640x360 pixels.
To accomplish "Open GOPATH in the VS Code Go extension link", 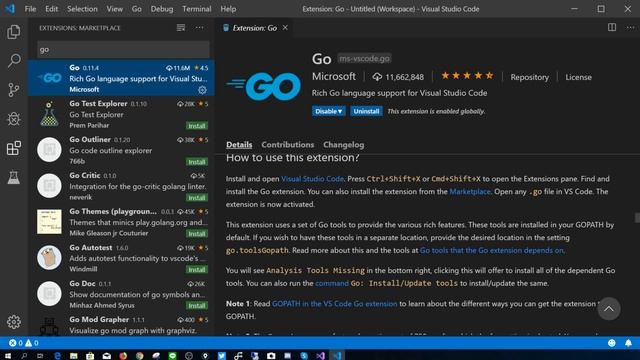I will 334,304.
